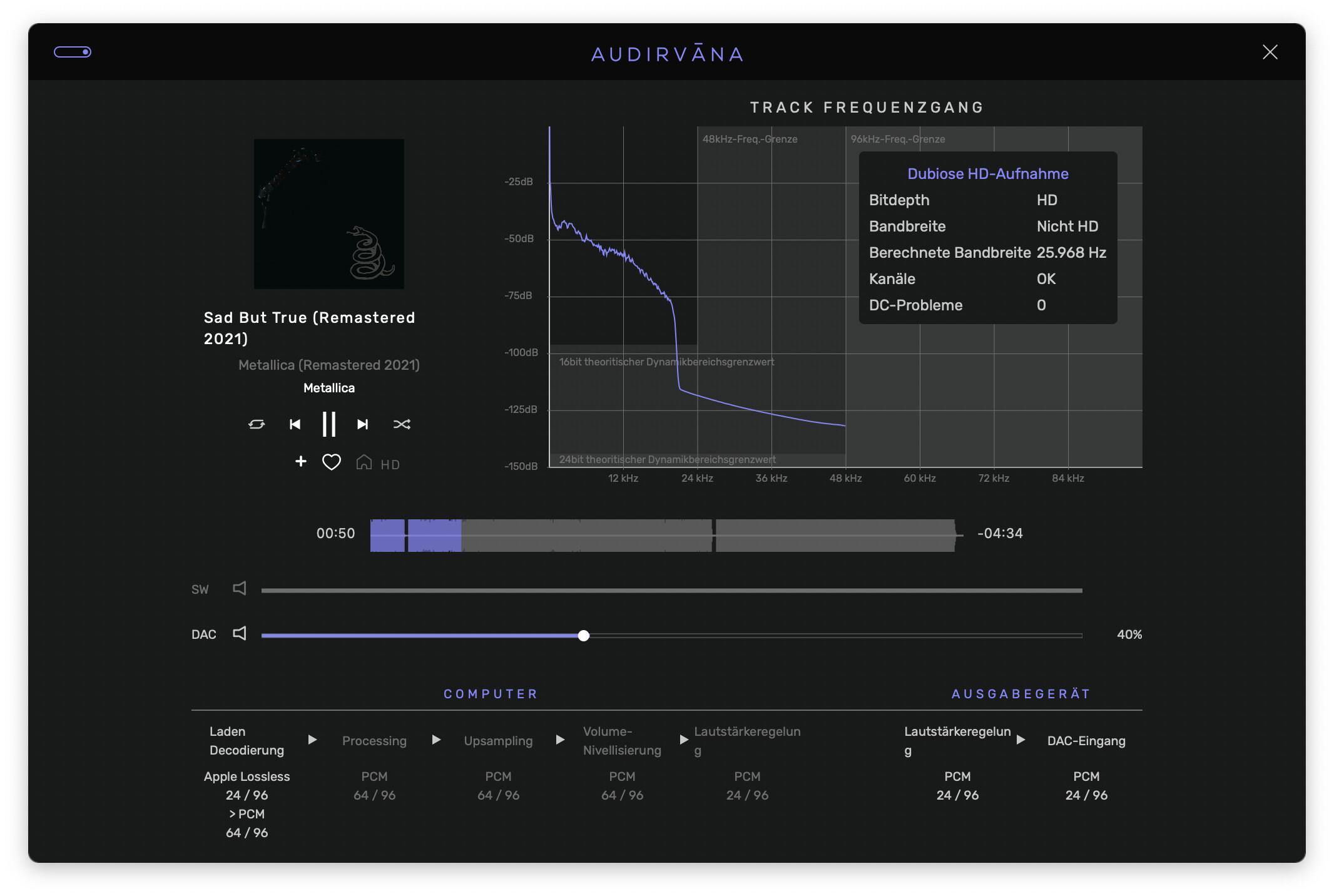Enable repeat playback mode

tap(257, 424)
